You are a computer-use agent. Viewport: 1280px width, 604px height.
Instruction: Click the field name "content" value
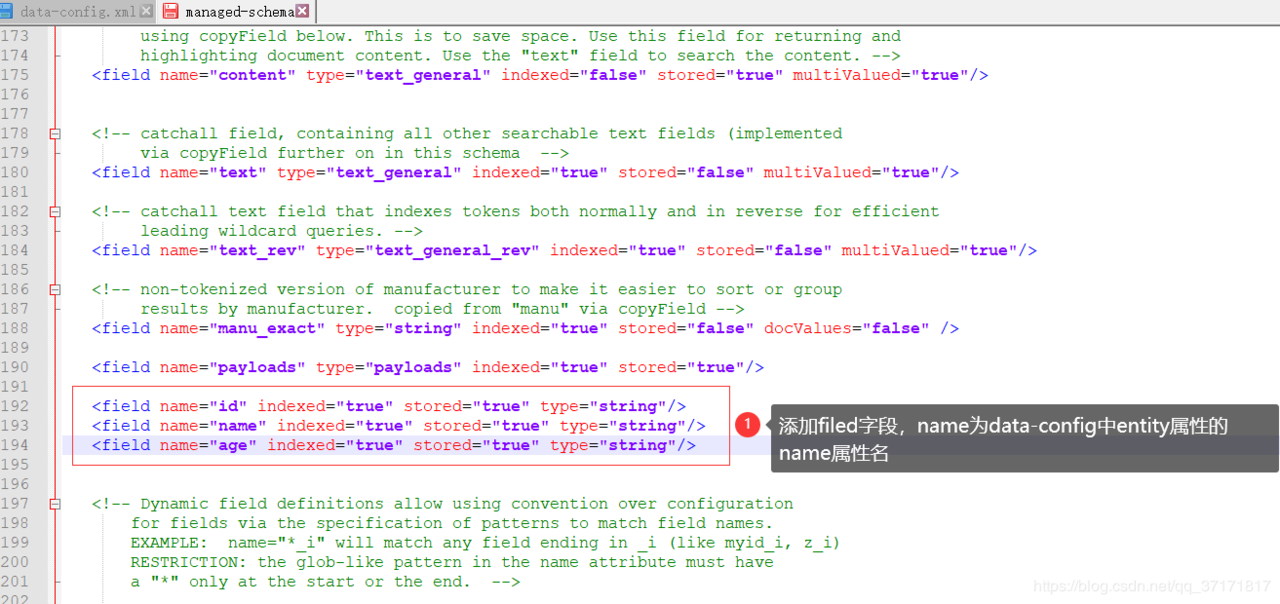click(x=252, y=75)
